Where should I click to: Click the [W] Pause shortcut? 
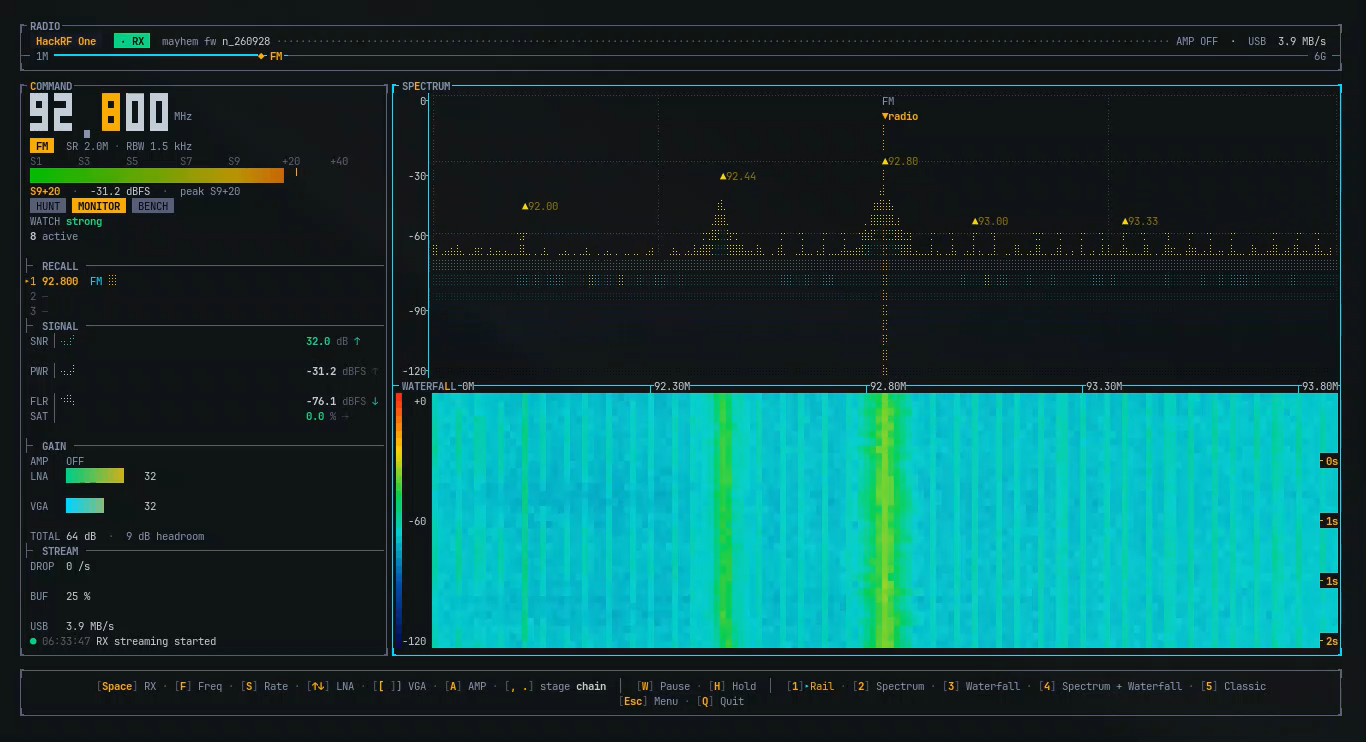tap(663, 686)
